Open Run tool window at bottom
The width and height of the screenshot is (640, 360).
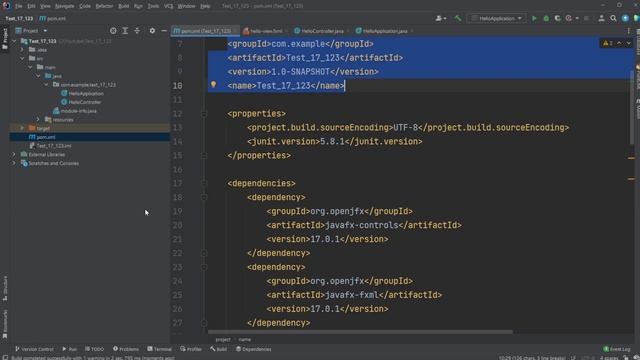click(x=69, y=349)
